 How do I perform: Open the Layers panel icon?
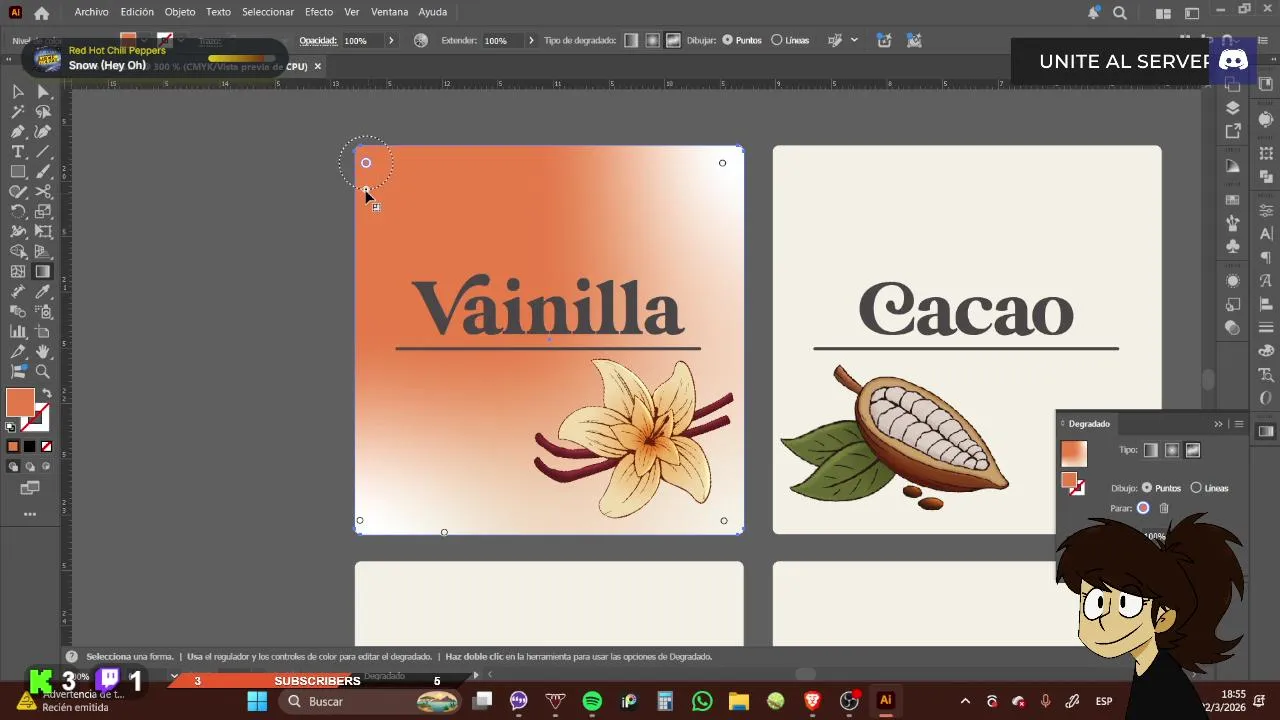tap(1233, 108)
